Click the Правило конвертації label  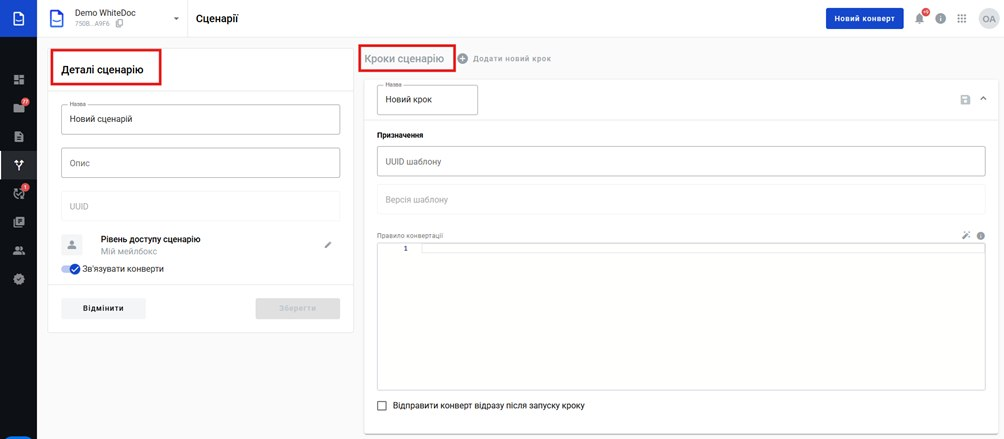[410, 235]
